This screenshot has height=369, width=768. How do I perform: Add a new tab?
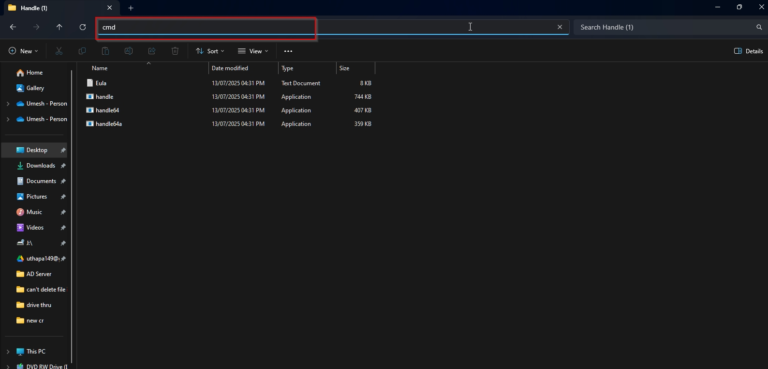point(130,8)
